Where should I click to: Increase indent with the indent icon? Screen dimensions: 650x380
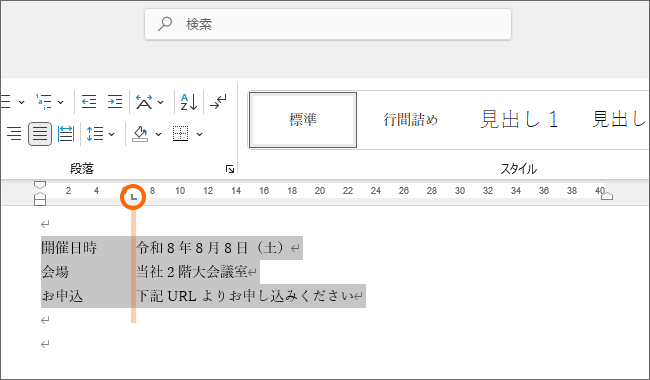(115, 102)
